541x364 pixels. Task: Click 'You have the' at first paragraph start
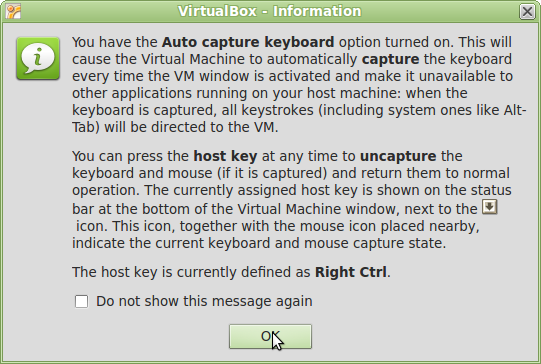(x=115, y=42)
